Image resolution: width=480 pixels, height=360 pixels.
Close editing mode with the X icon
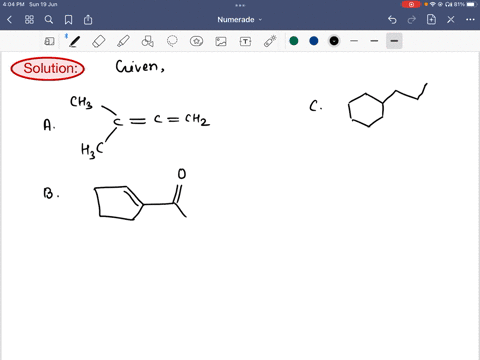pyautogui.click(x=451, y=20)
